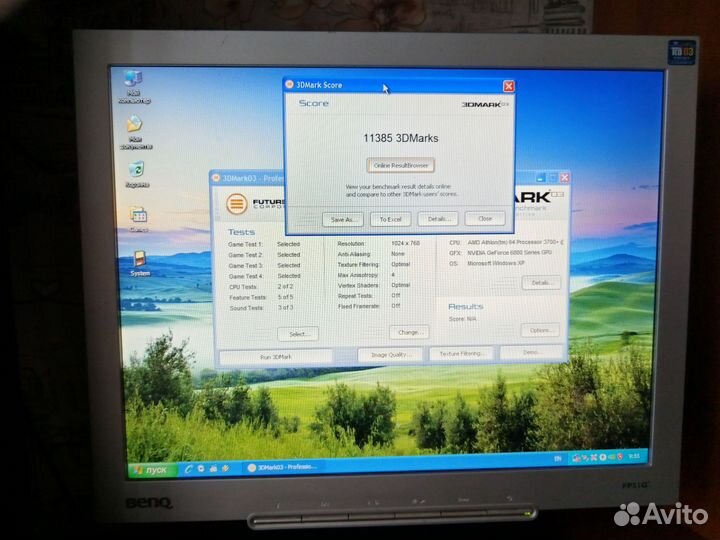Viewport: 720px width, 540px height.
Task: Click the Run 3DMark button
Action: coord(276,357)
